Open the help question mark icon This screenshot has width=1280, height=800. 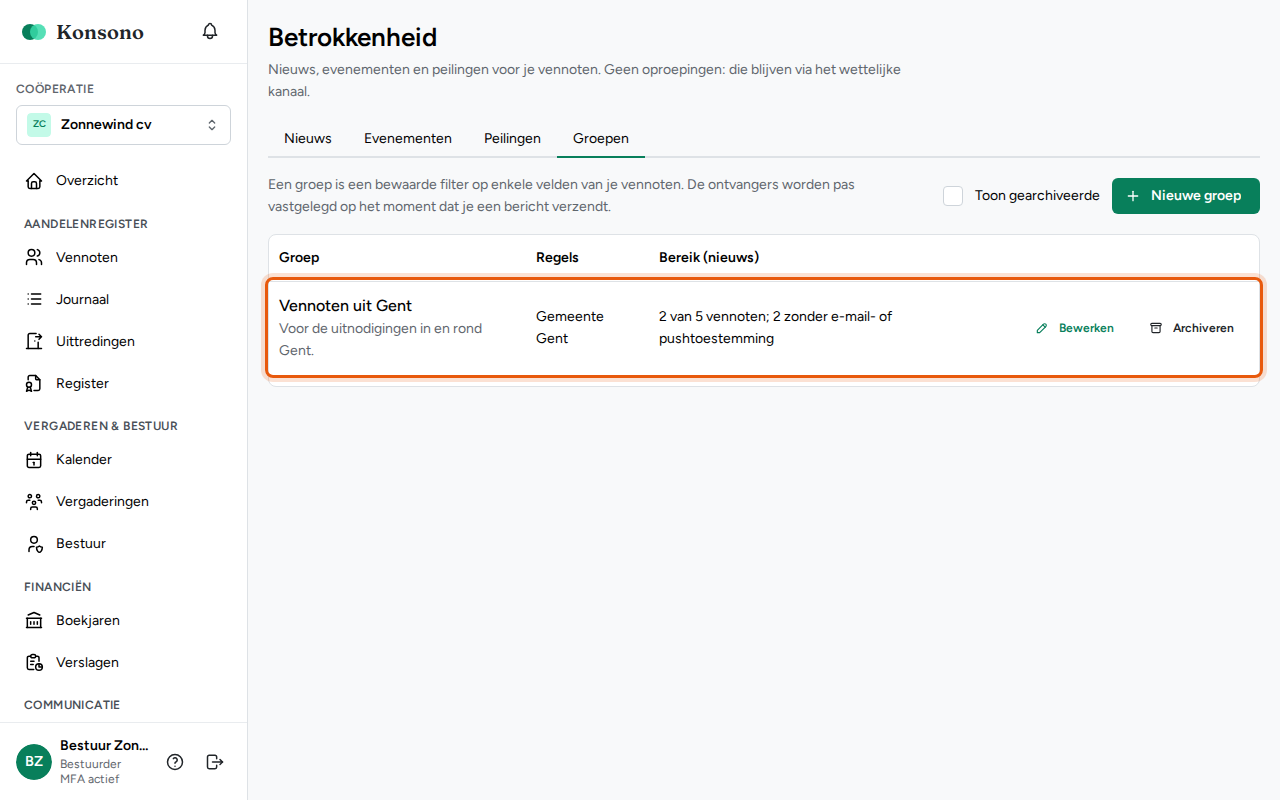175,762
